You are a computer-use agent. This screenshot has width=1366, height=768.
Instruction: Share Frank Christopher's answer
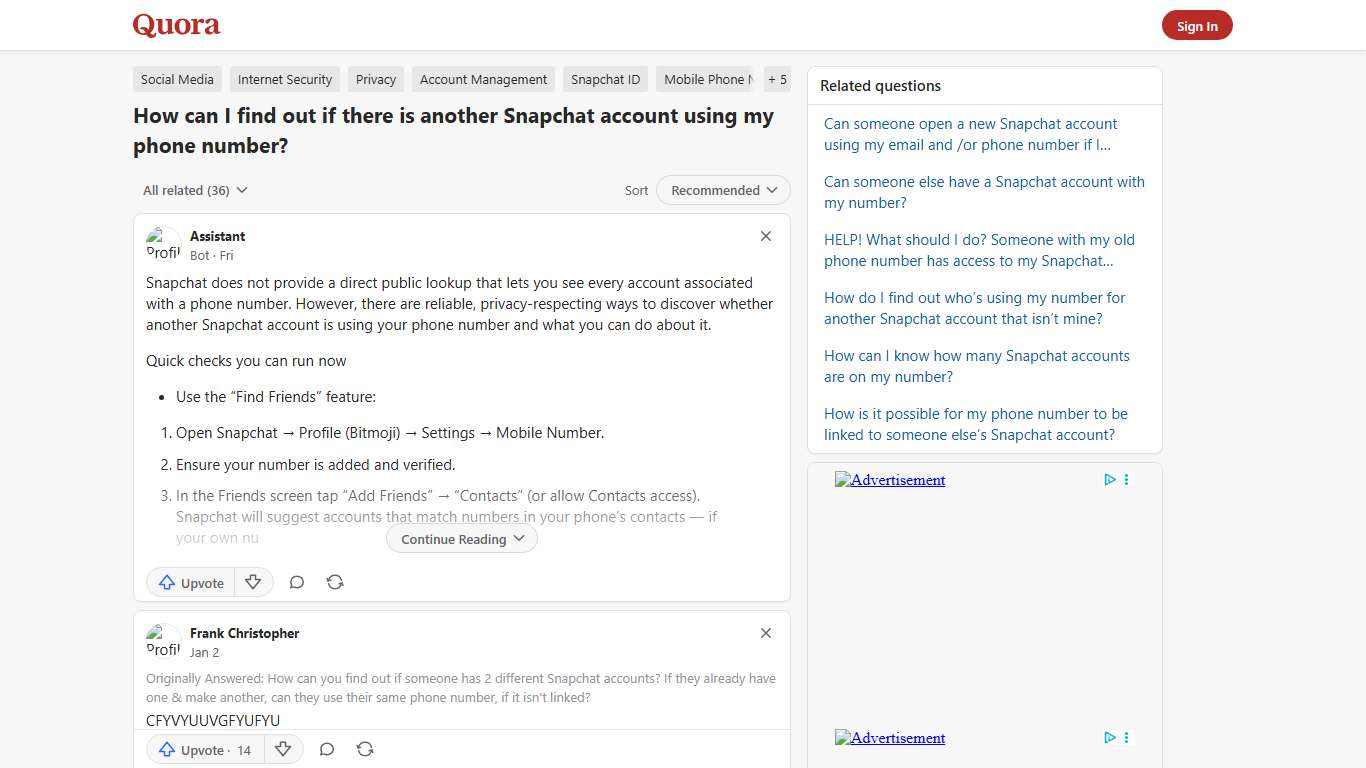365,749
